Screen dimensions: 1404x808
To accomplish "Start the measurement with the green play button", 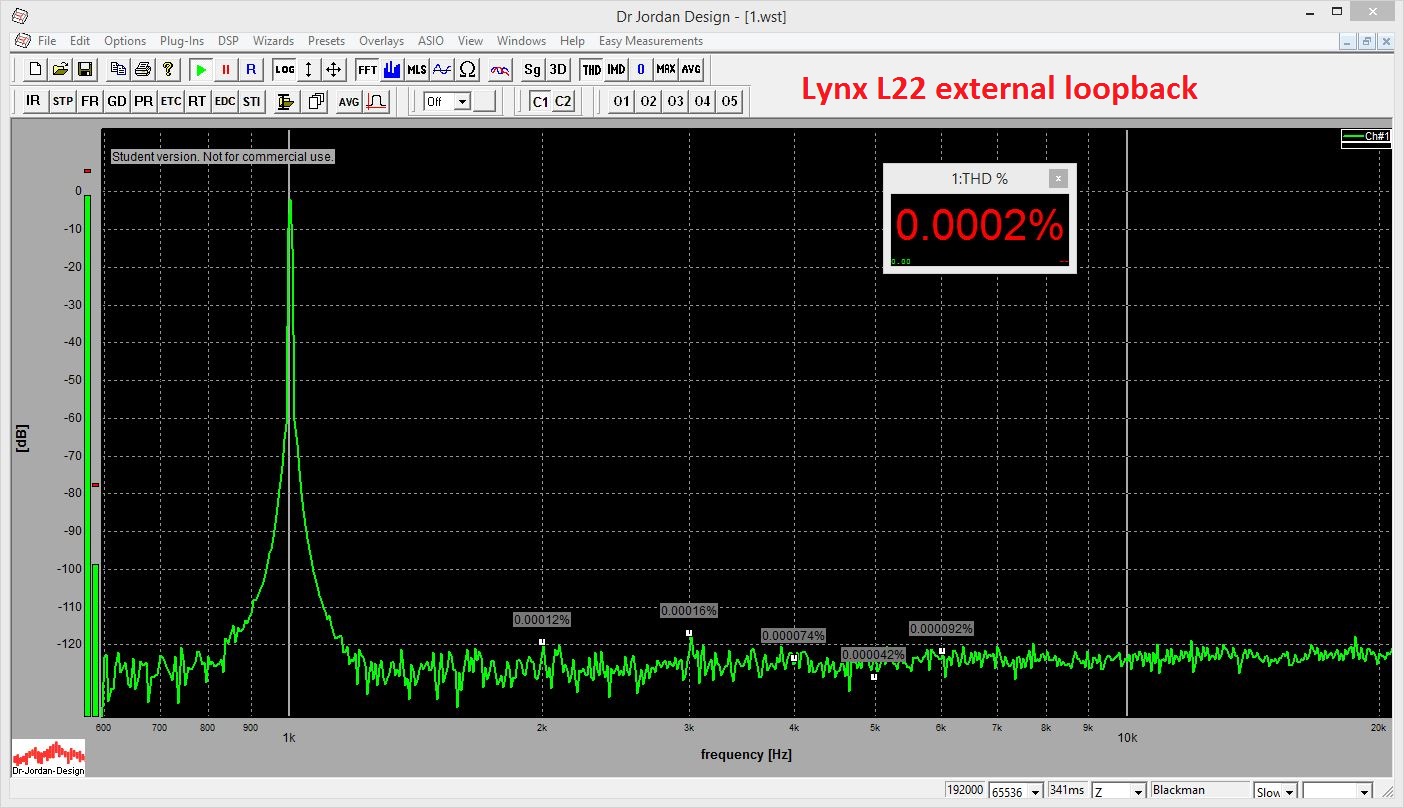I will pos(201,69).
